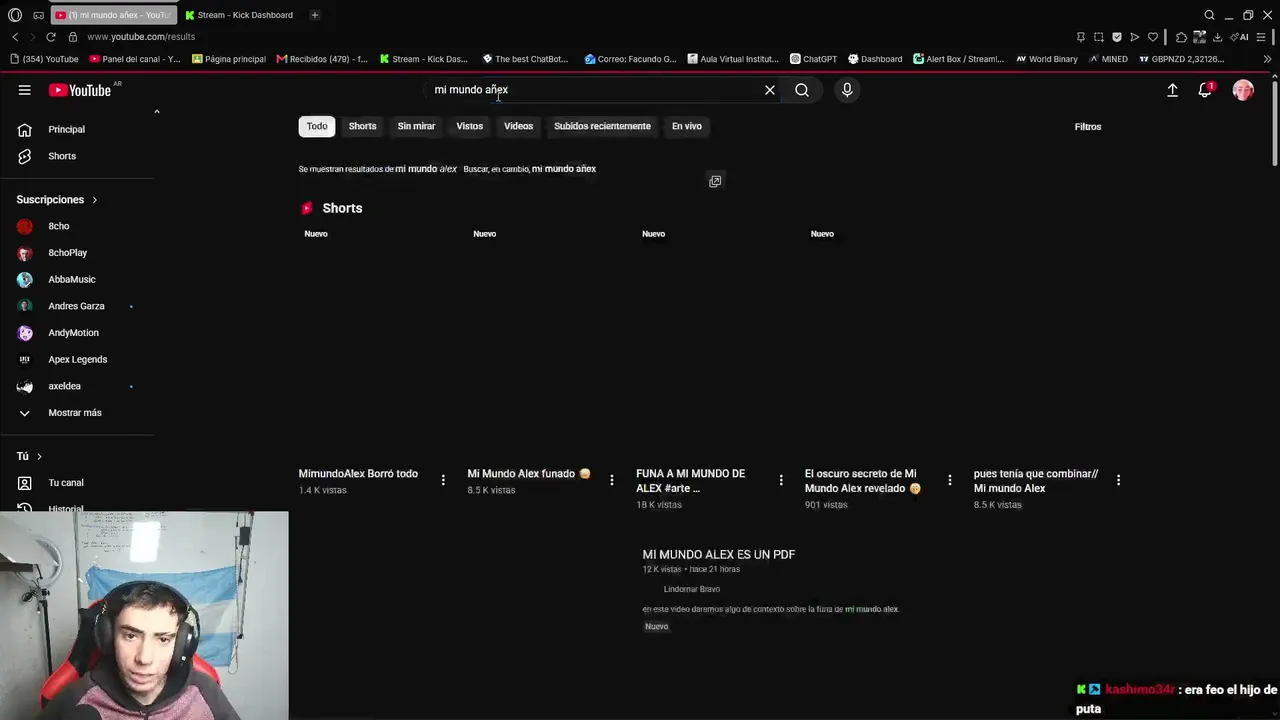Viewport: 1280px width, 720px height.
Task: Click the browser address bar URL
Action: tap(141, 37)
